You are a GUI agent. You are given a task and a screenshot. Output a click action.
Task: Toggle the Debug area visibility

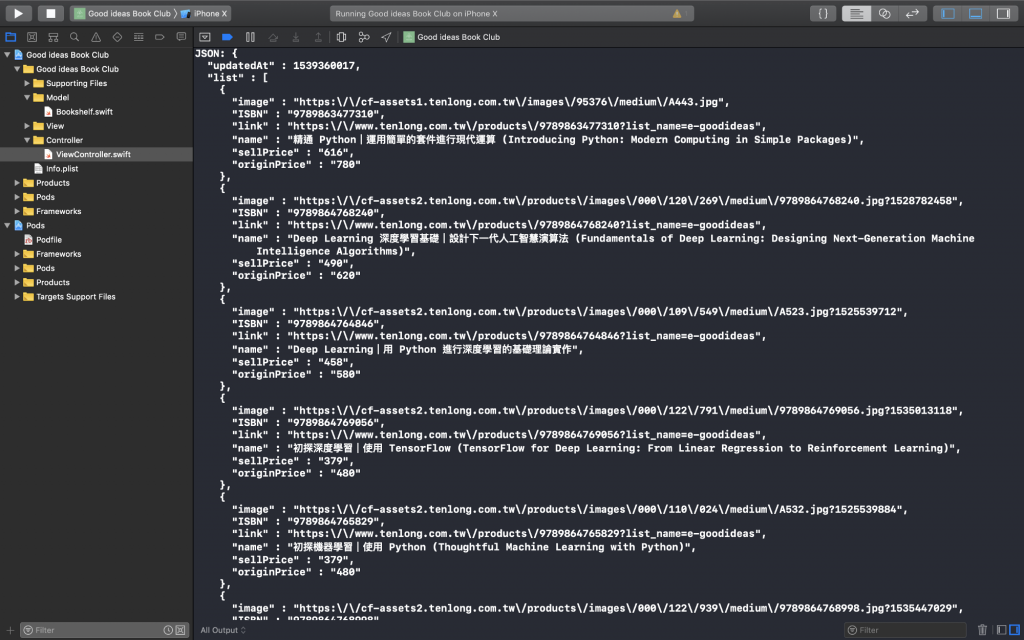tap(975, 13)
